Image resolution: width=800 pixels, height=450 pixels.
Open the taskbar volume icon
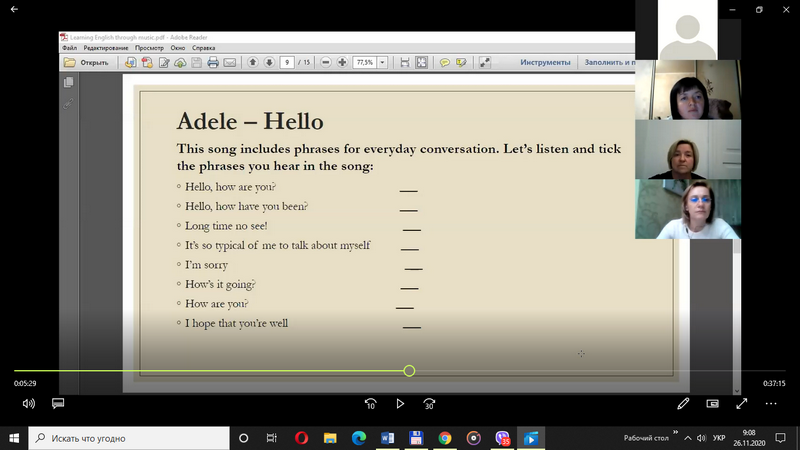click(702, 438)
